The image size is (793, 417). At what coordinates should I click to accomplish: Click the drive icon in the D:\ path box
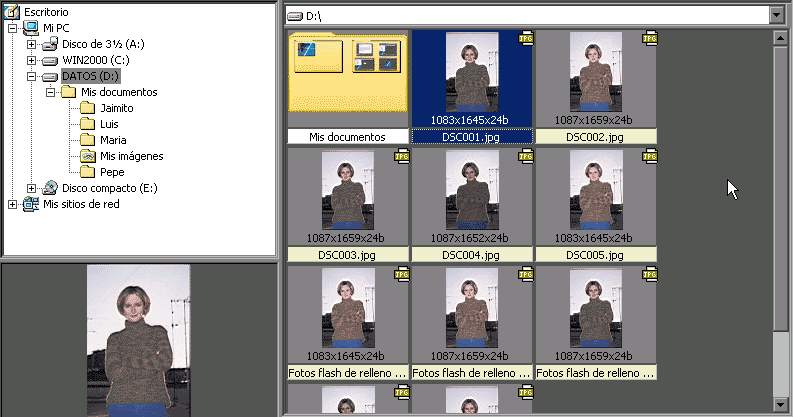coord(294,17)
